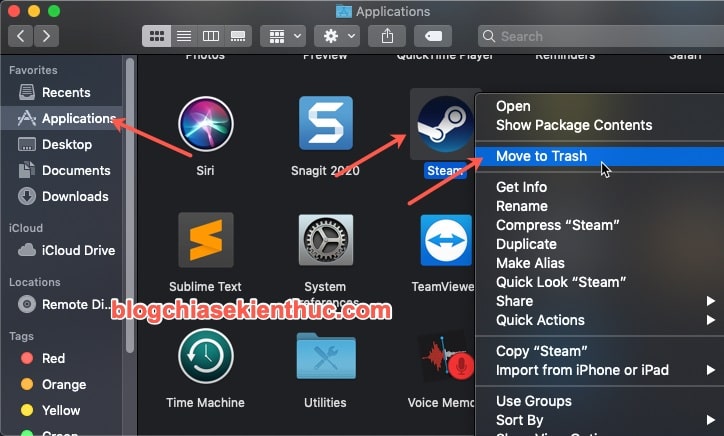Expand the Quick Actions submenu
Image resolution: width=724 pixels, height=436 pixels.
599,320
